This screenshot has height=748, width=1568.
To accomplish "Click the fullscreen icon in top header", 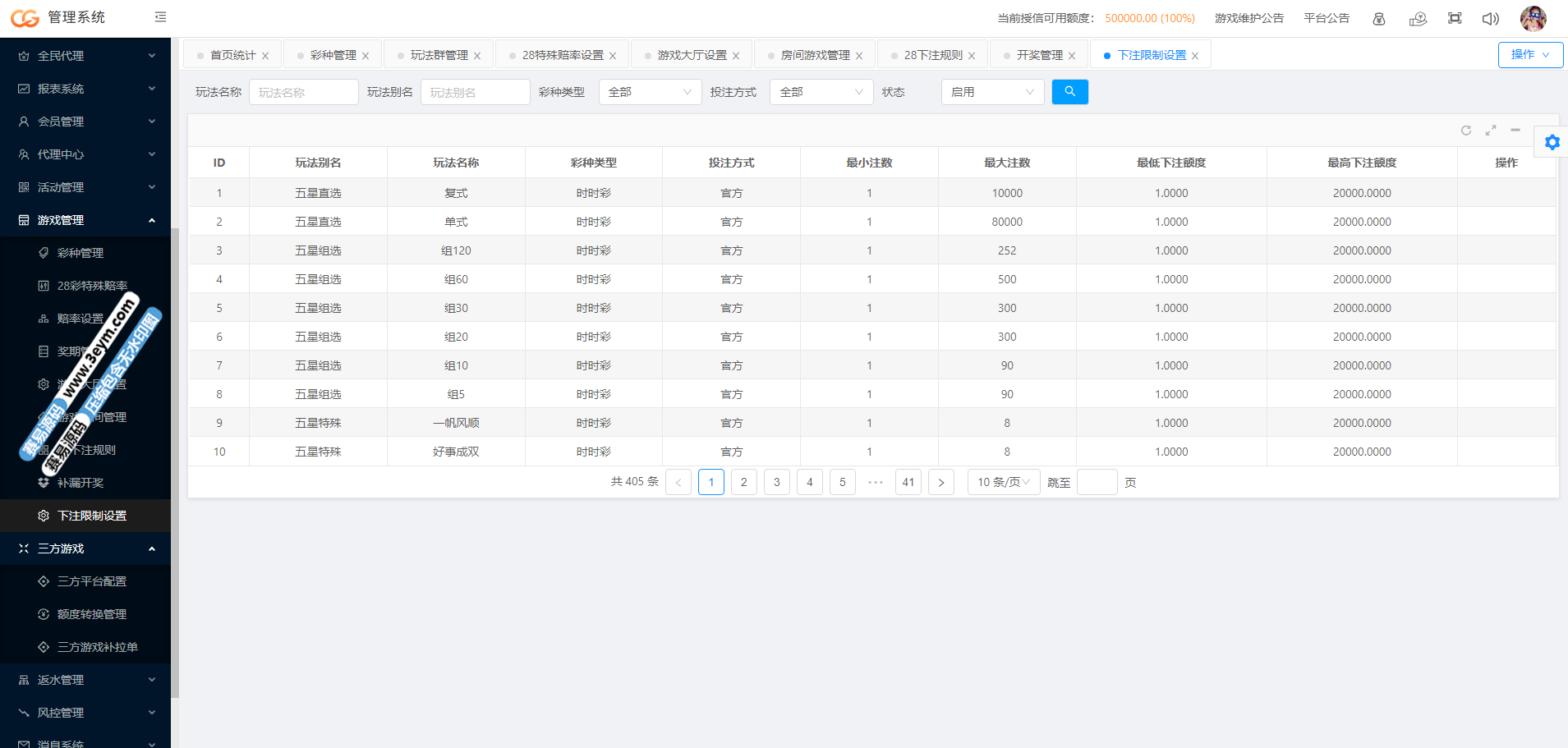I will click(1455, 19).
